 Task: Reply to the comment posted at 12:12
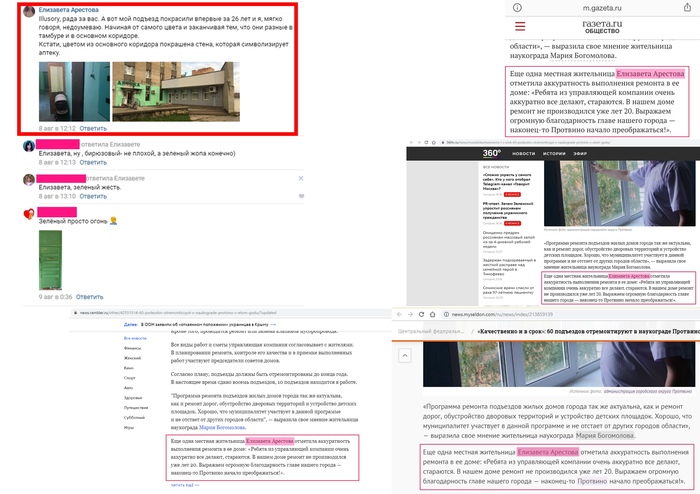92,129
